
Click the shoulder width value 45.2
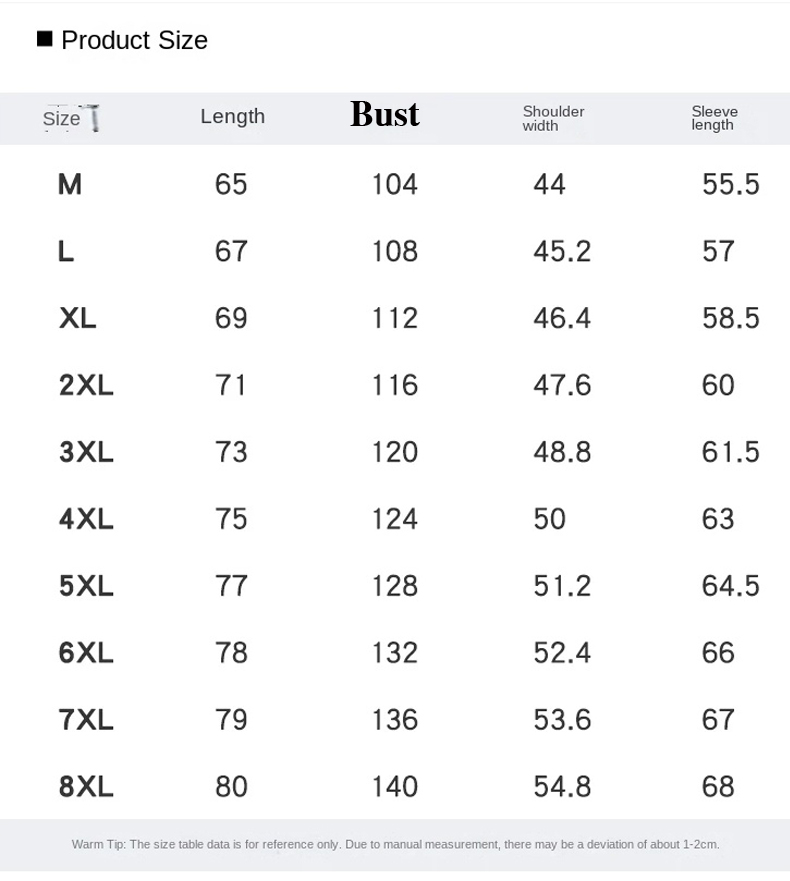click(562, 251)
